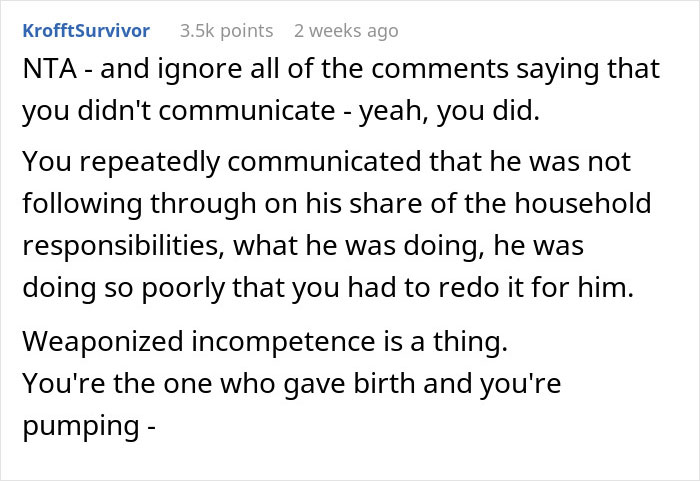This screenshot has width=700, height=481.
Task: Click the 'Weaponized incompetence is a thing' sentence
Action: coord(265,341)
